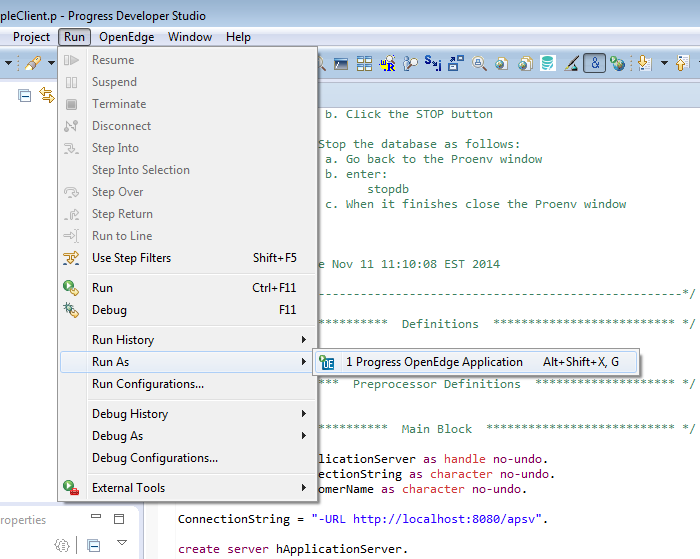
Task: Click the linked-windows toolbar icon
Action: point(456,64)
